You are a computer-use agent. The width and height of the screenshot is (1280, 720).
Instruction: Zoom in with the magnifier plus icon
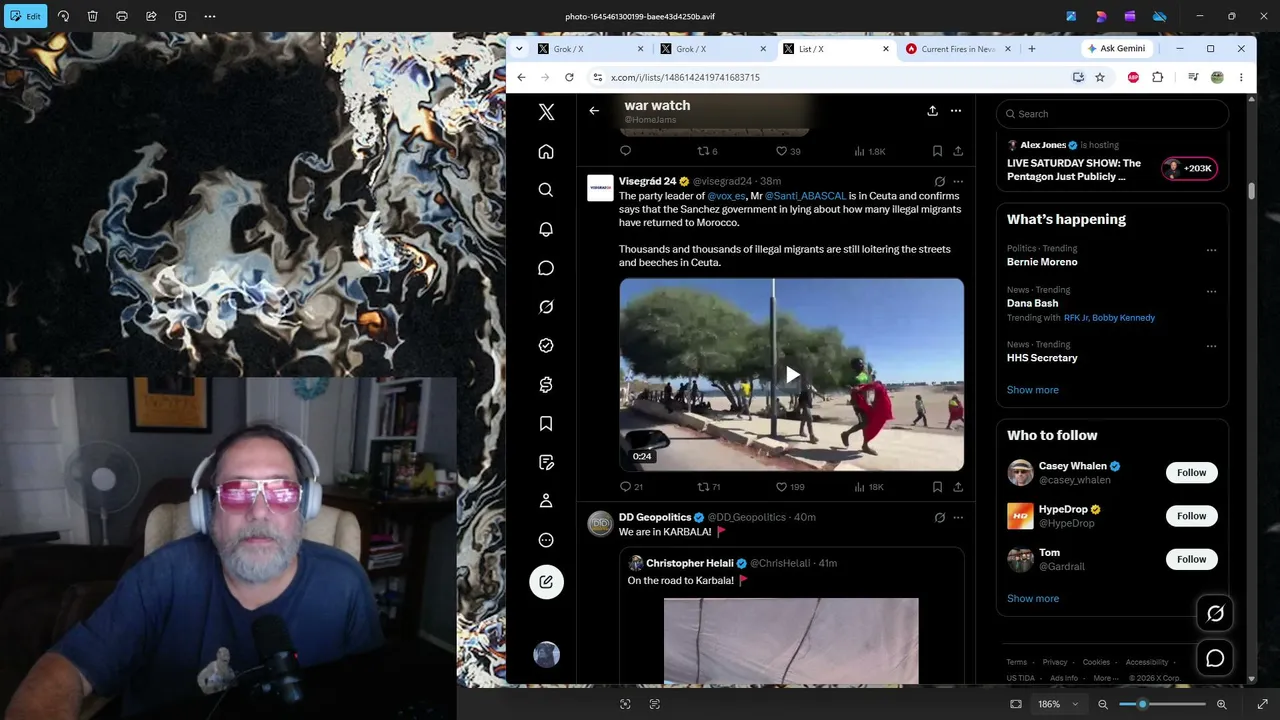(x=1221, y=704)
